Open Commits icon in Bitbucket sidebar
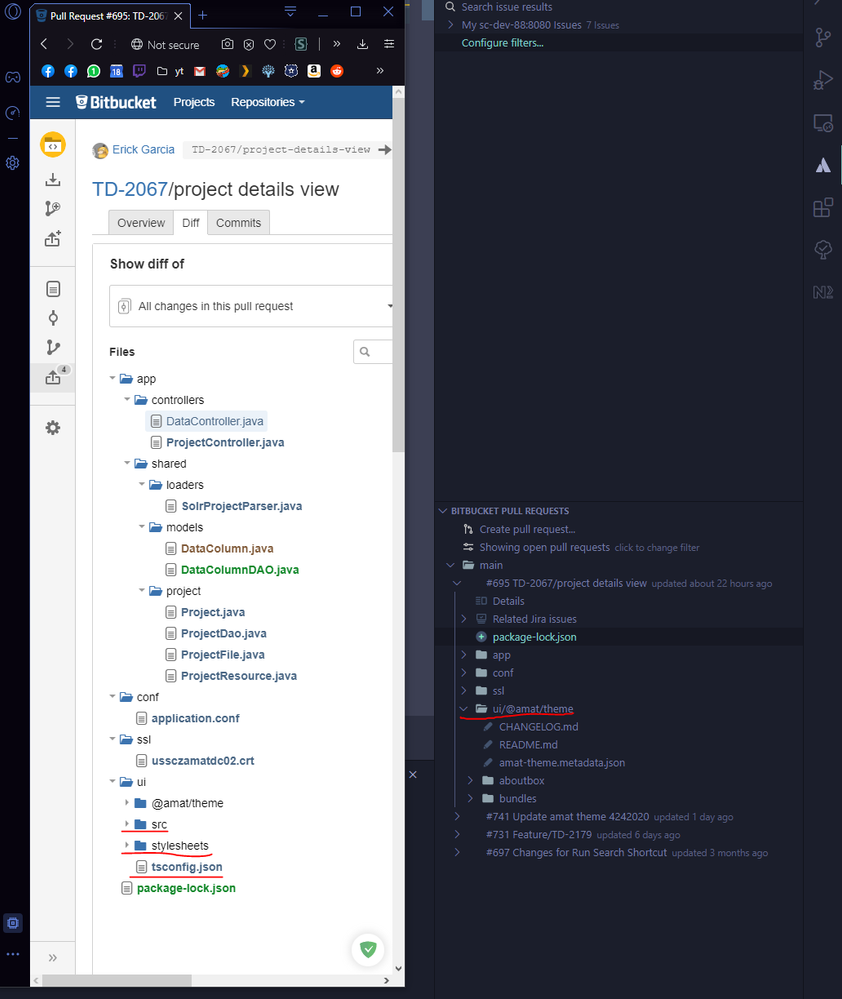The width and height of the screenshot is (842, 999). [53, 318]
